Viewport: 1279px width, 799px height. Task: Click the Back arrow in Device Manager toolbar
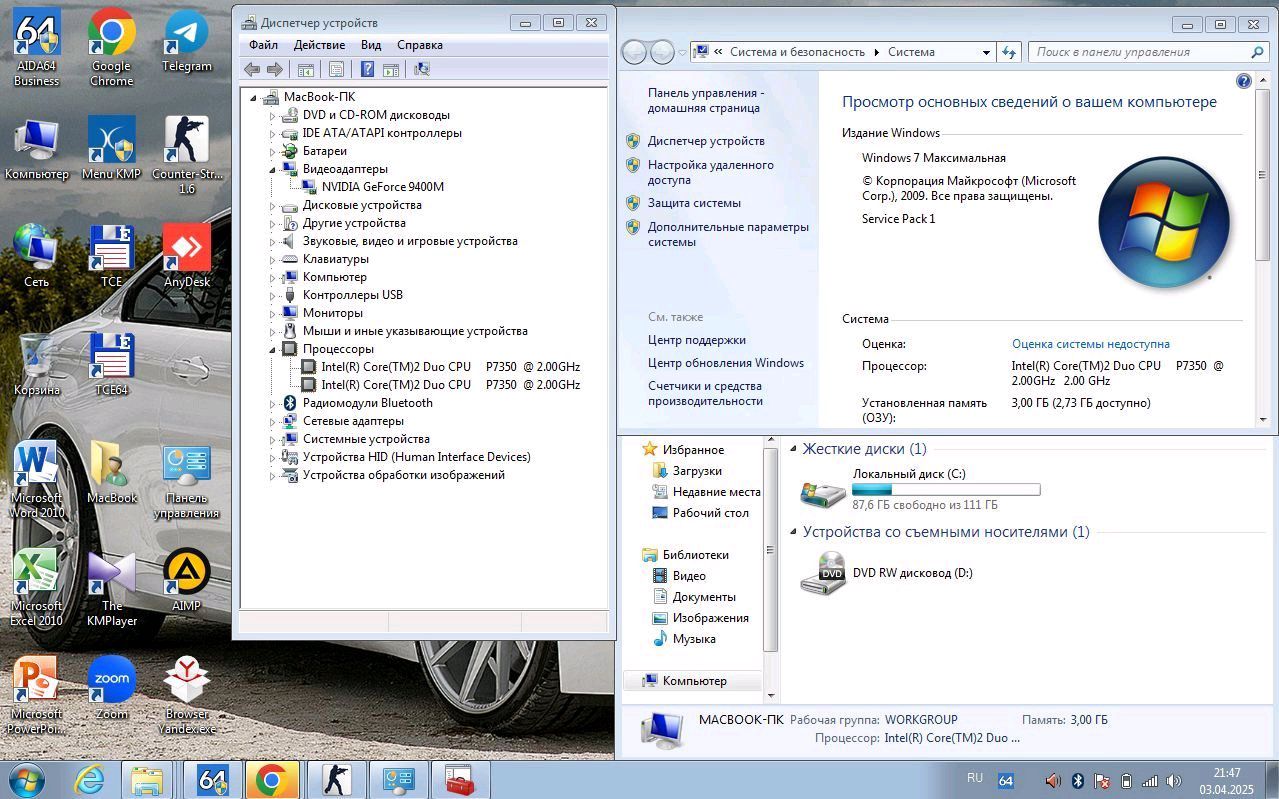(252, 69)
